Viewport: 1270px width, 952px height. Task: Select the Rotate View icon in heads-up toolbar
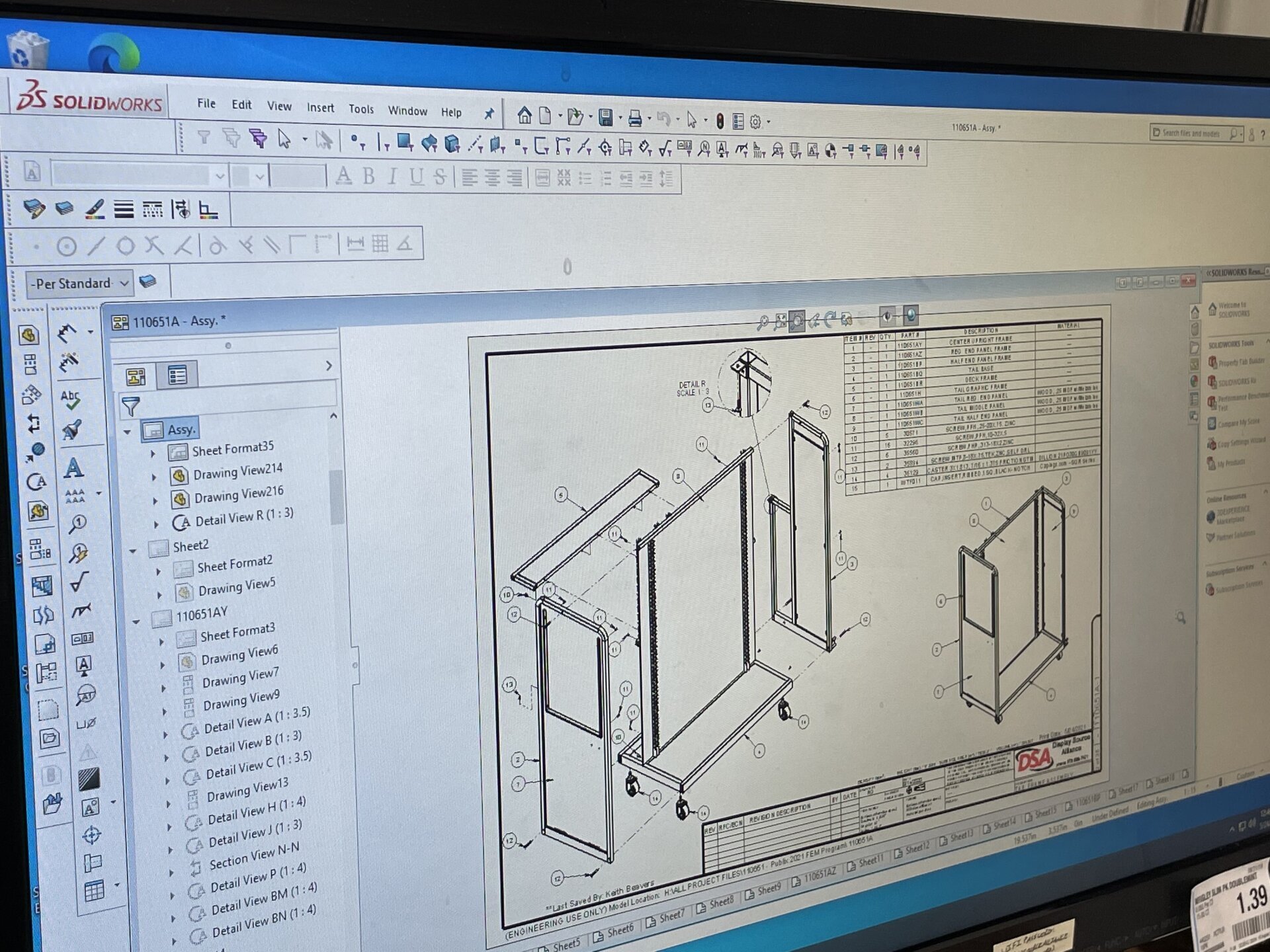pyautogui.click(x=830, y=321)
